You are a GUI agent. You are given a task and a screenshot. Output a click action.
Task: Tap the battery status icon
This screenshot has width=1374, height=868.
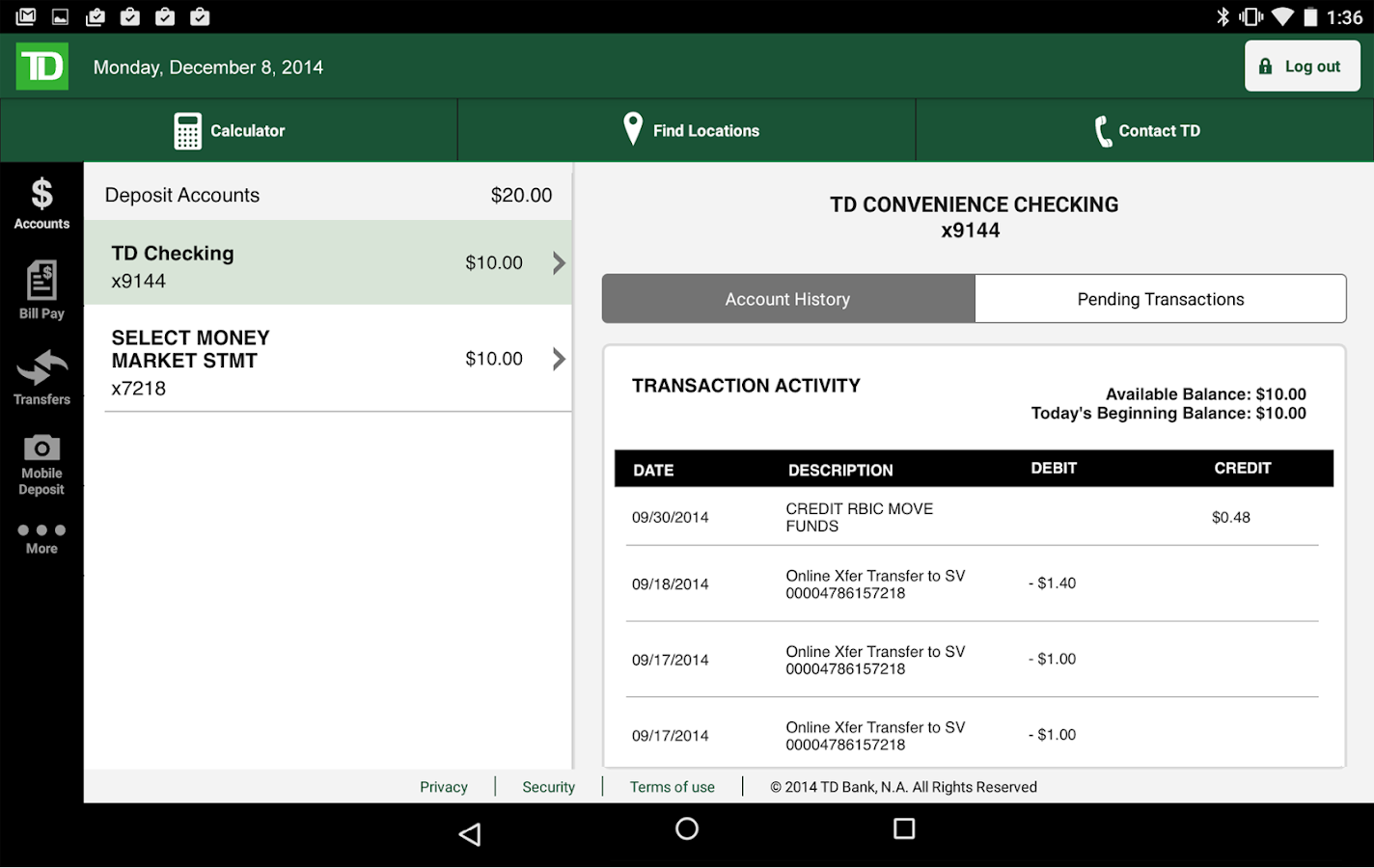1310,16
